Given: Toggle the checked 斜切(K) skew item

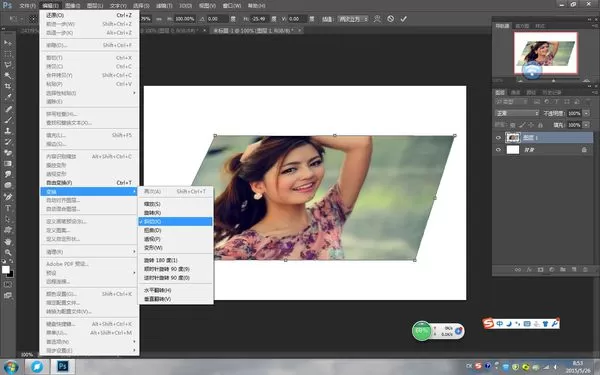Looking at the screenshot, I should pyautogui.click(x=175, y=222).
